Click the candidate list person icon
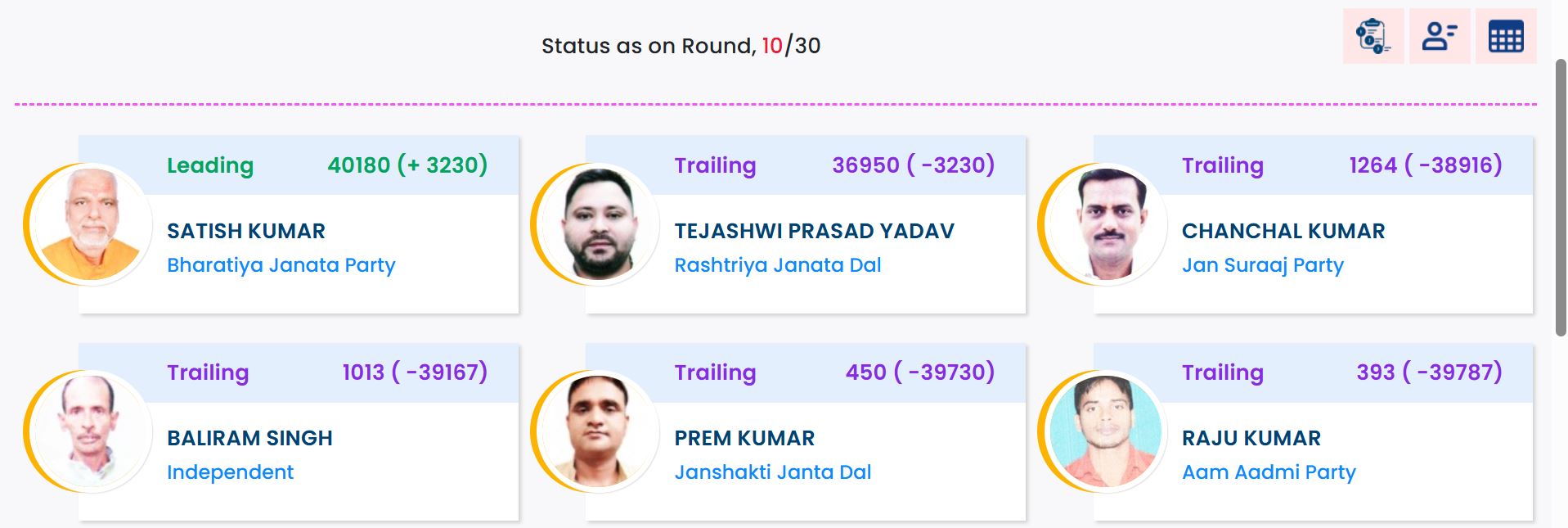 click(1440, 36)
